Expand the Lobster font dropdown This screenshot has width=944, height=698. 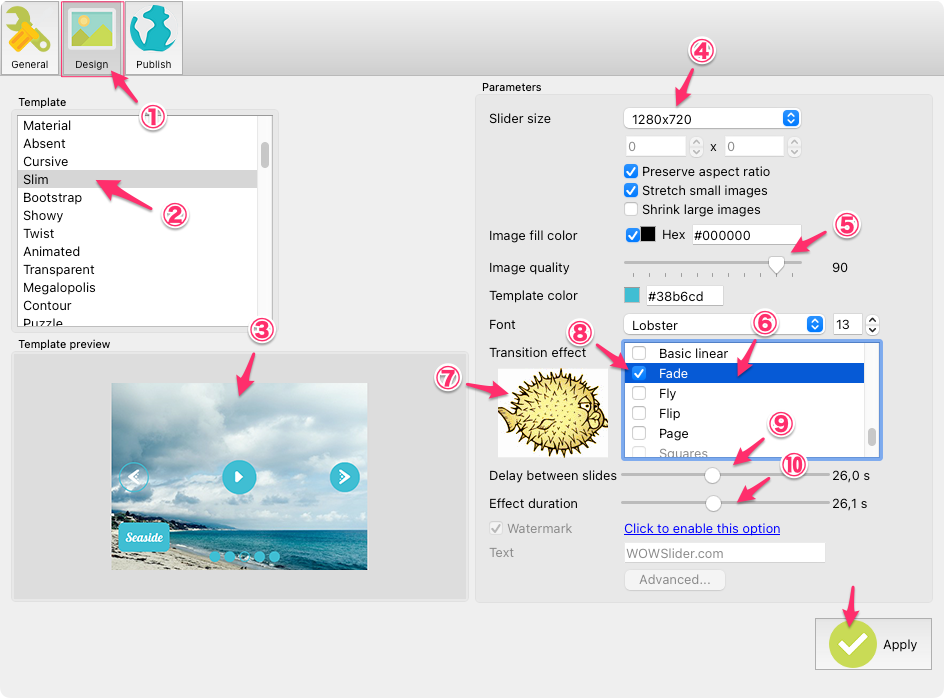[723, 325]
